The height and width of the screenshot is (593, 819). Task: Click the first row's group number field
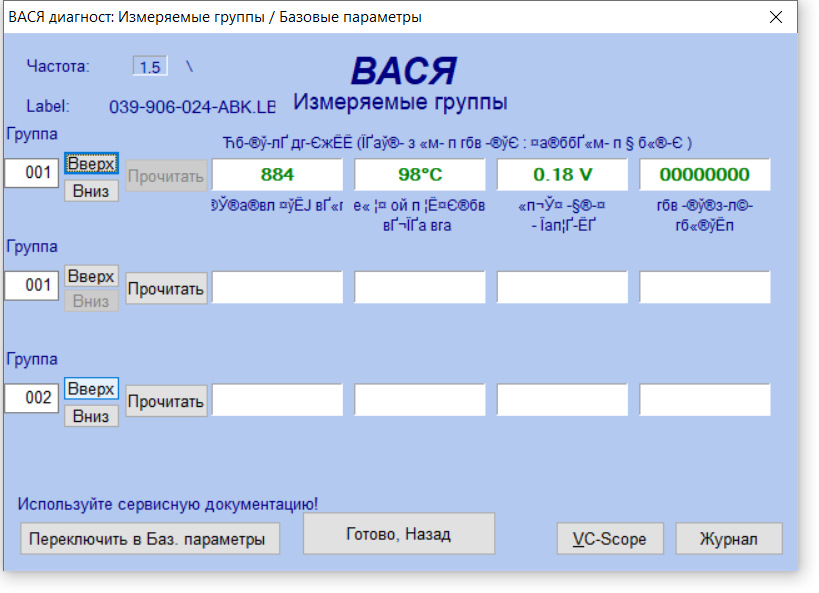tap(32, 173)
